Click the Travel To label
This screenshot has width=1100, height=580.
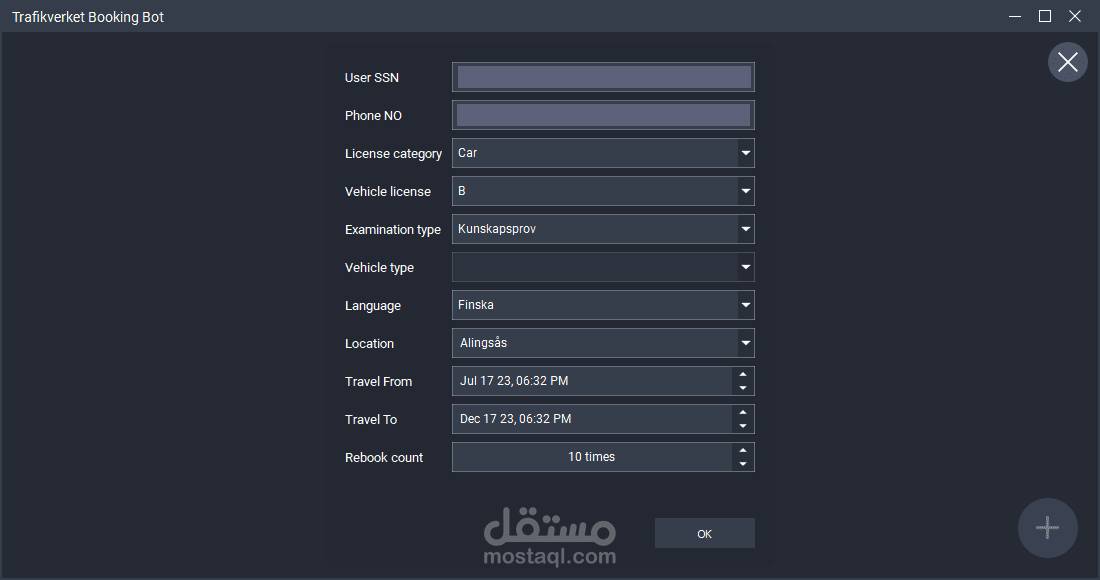tap(371, 419)
